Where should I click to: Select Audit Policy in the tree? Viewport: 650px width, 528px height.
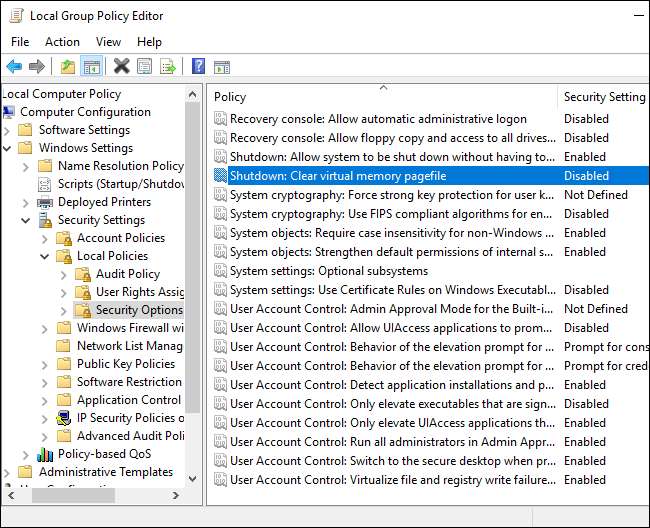127,274
